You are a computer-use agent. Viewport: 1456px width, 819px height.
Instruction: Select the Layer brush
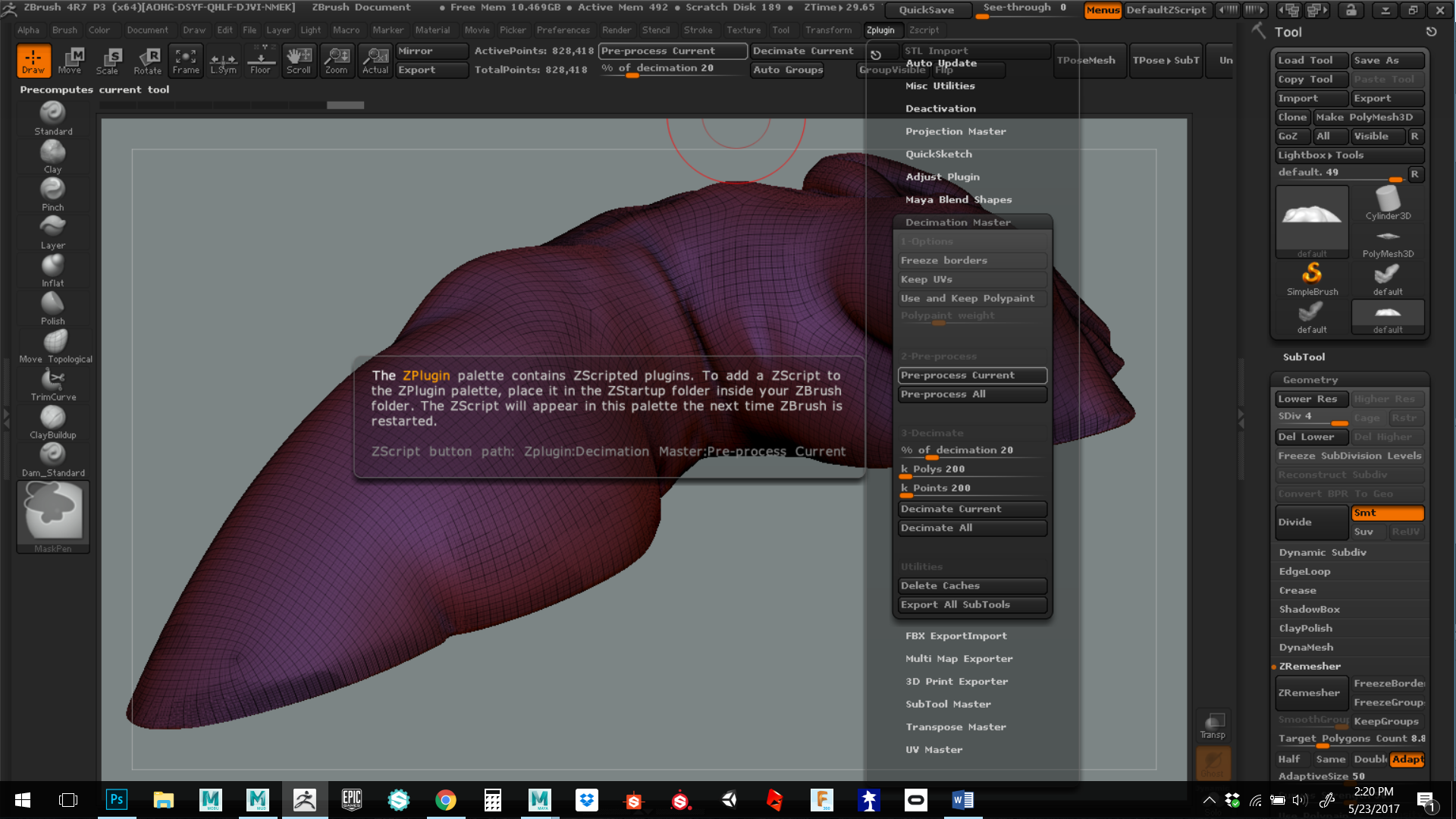53,233
